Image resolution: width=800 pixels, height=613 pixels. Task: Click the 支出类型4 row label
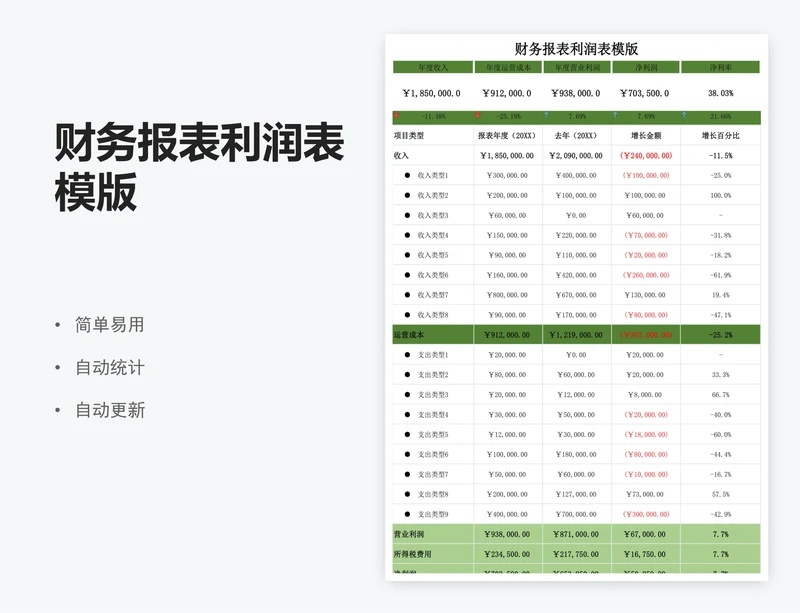(433, 414)
